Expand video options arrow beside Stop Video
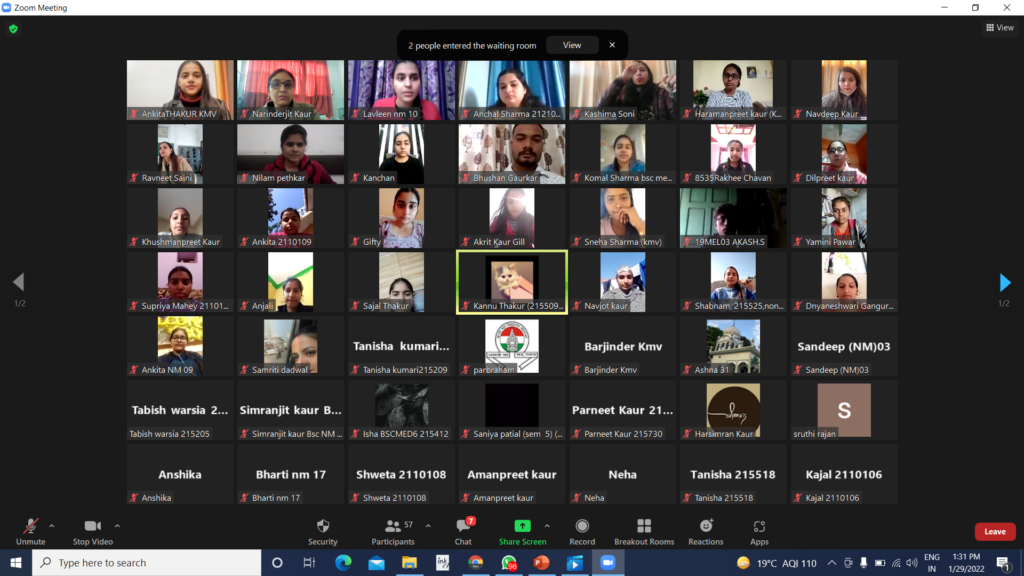This screenshot has width=1024, height=576. [x=117, y=525]
